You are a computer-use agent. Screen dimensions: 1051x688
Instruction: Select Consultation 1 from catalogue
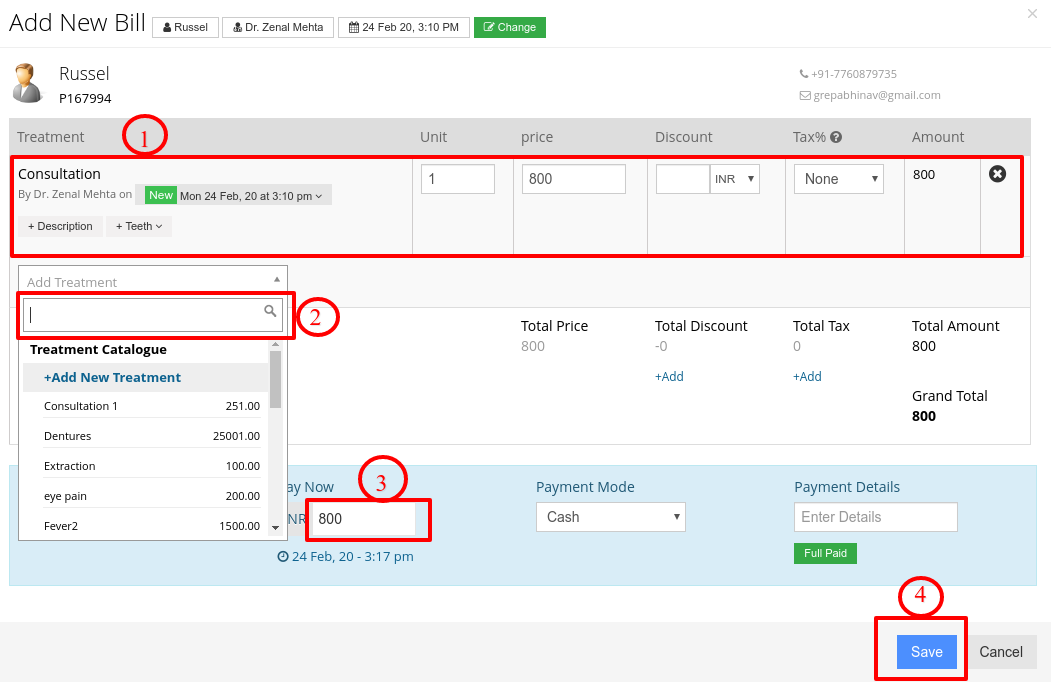(x=151, y=406)
